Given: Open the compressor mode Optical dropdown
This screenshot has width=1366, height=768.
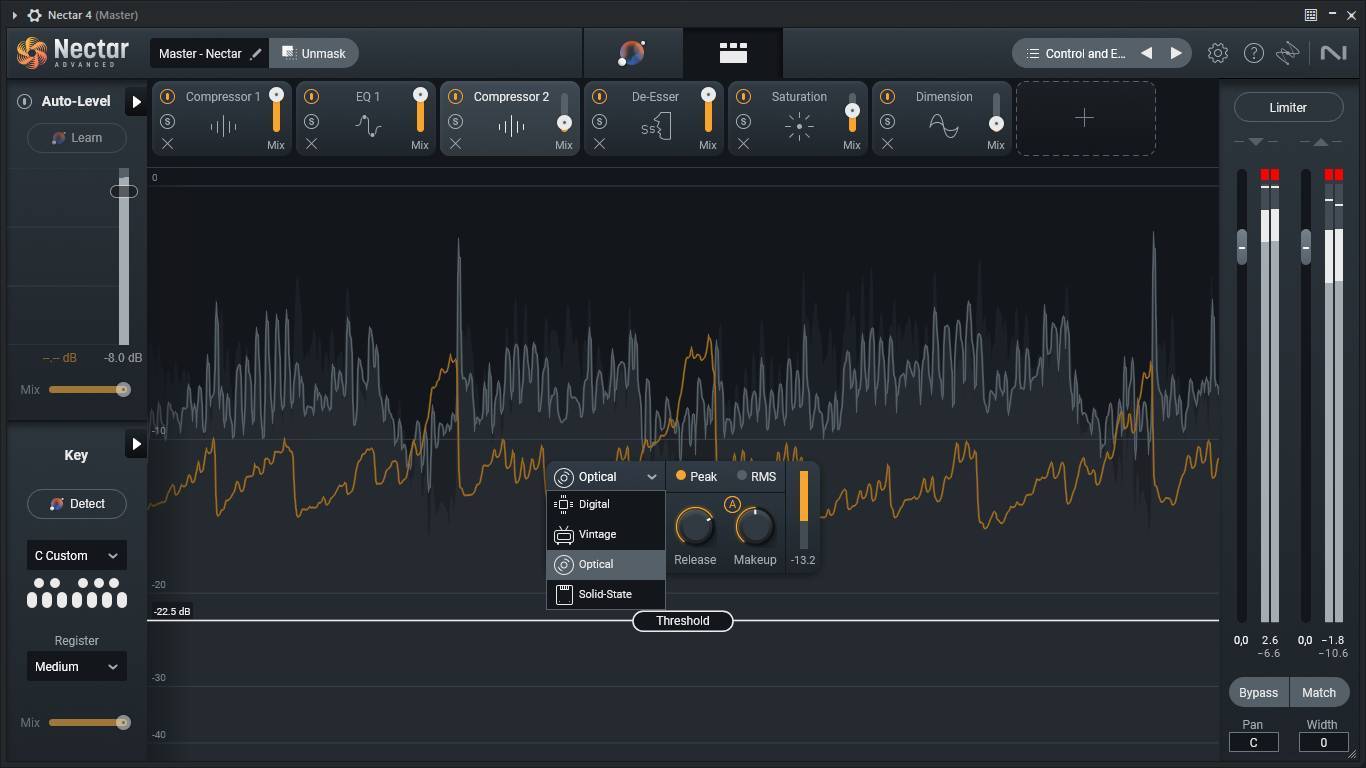Looking at the screenshot, I should click(605, 477).
